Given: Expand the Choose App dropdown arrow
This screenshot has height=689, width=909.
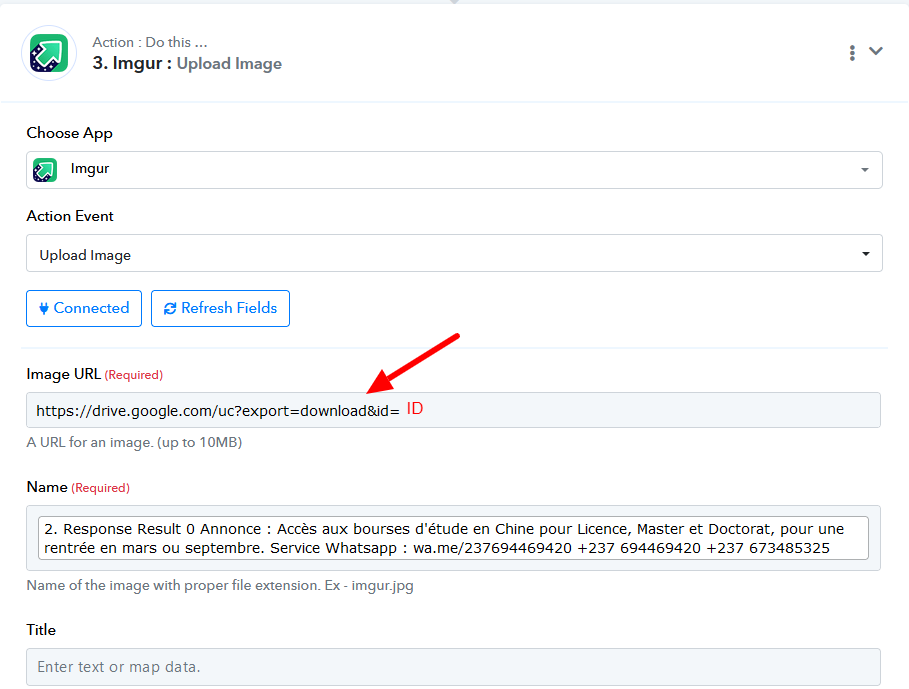Looking at the screenshot, I should [x=864, y=171].
